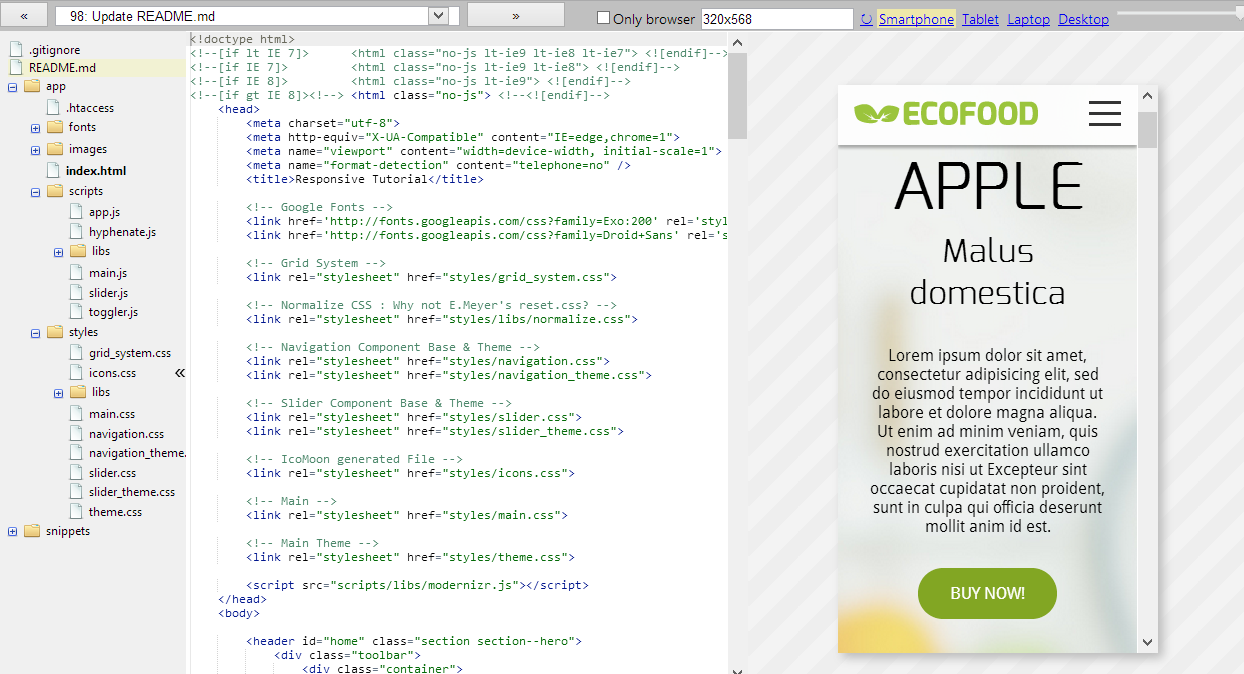Switch to the Tablet preview
1244x674 pixels.
click(x=980, y=18)
